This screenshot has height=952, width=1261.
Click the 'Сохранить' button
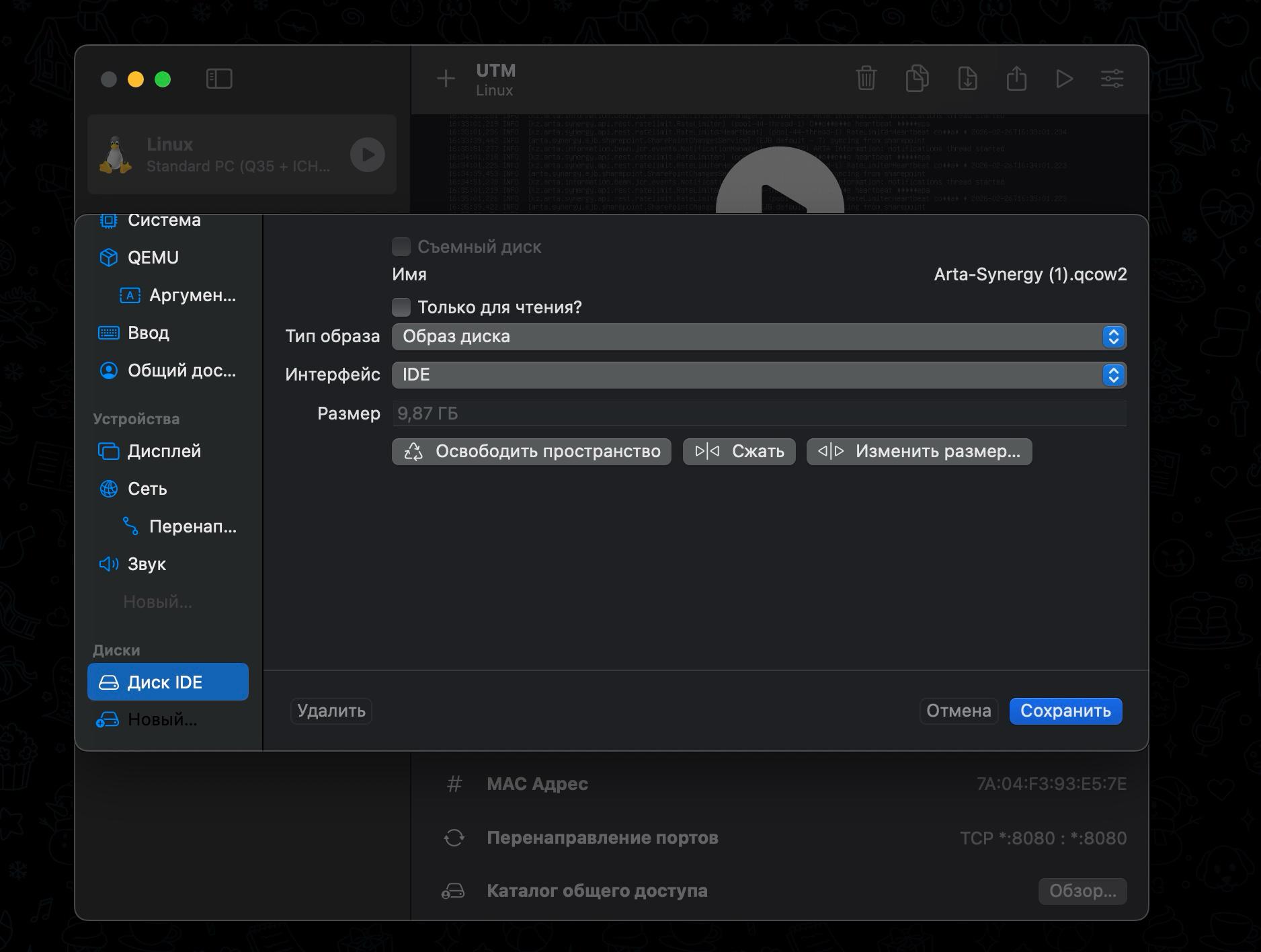tap(1065, 711)
